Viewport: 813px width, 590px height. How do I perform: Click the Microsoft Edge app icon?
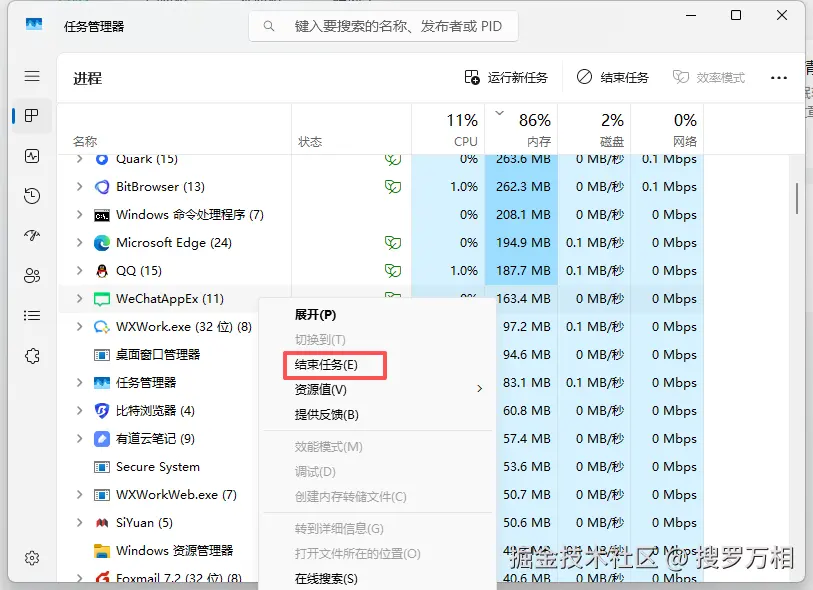102,243
